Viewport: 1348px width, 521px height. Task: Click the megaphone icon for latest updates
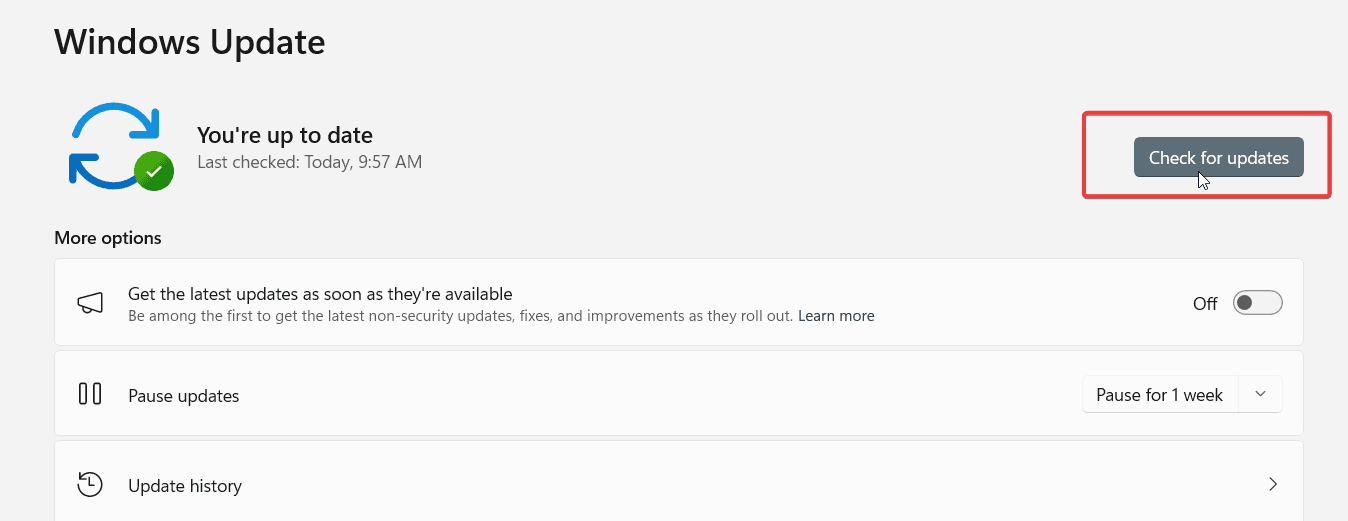pyautogui.click(x=91, y=303)
